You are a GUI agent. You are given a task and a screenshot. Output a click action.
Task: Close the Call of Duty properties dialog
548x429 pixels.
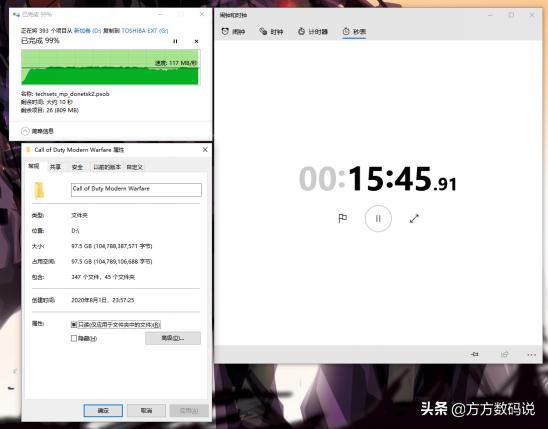point(205,150)
